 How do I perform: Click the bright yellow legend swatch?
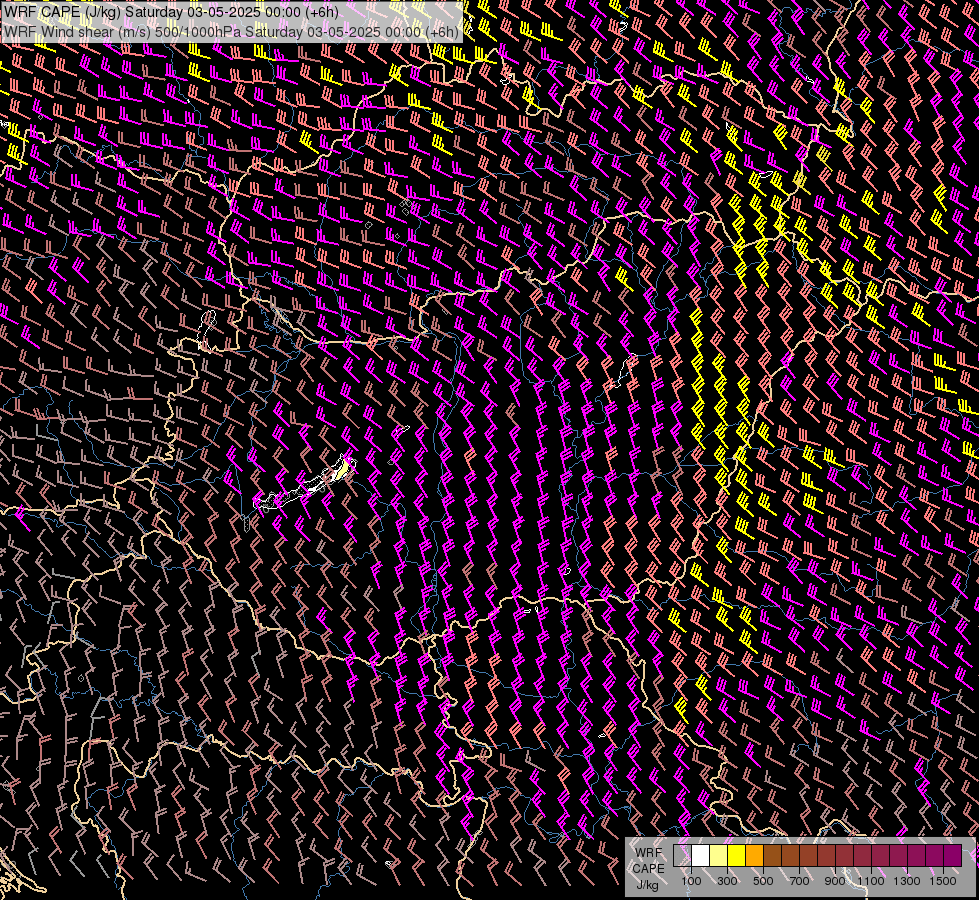tap(736, 855)
